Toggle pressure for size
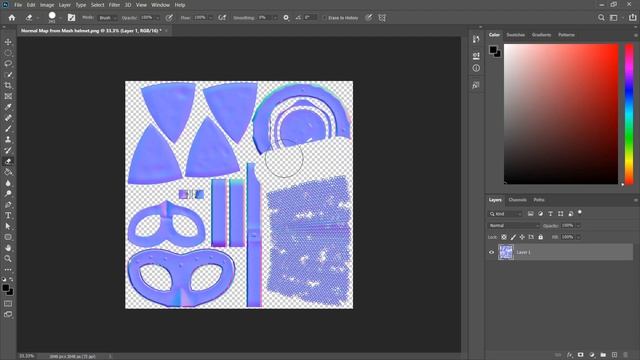Image resolution: width=640 pixels, height=360 pixels. click(x=369, y=18)
